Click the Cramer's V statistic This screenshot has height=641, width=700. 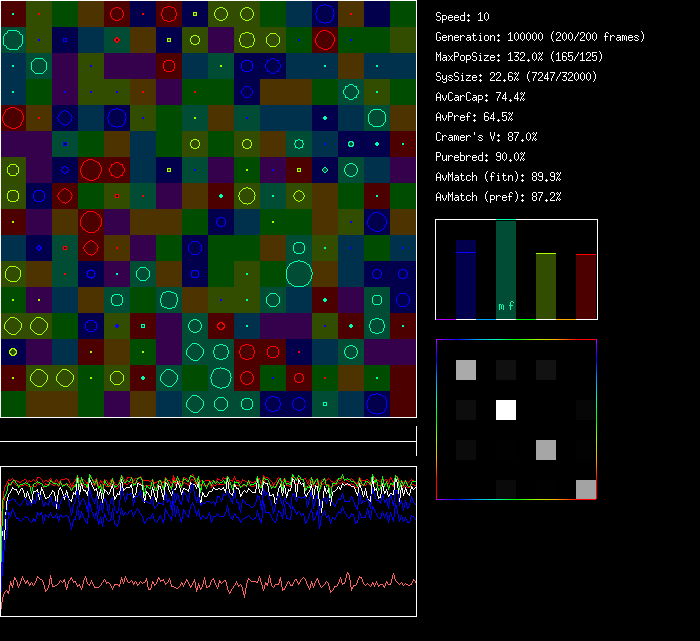coord(487,137)
